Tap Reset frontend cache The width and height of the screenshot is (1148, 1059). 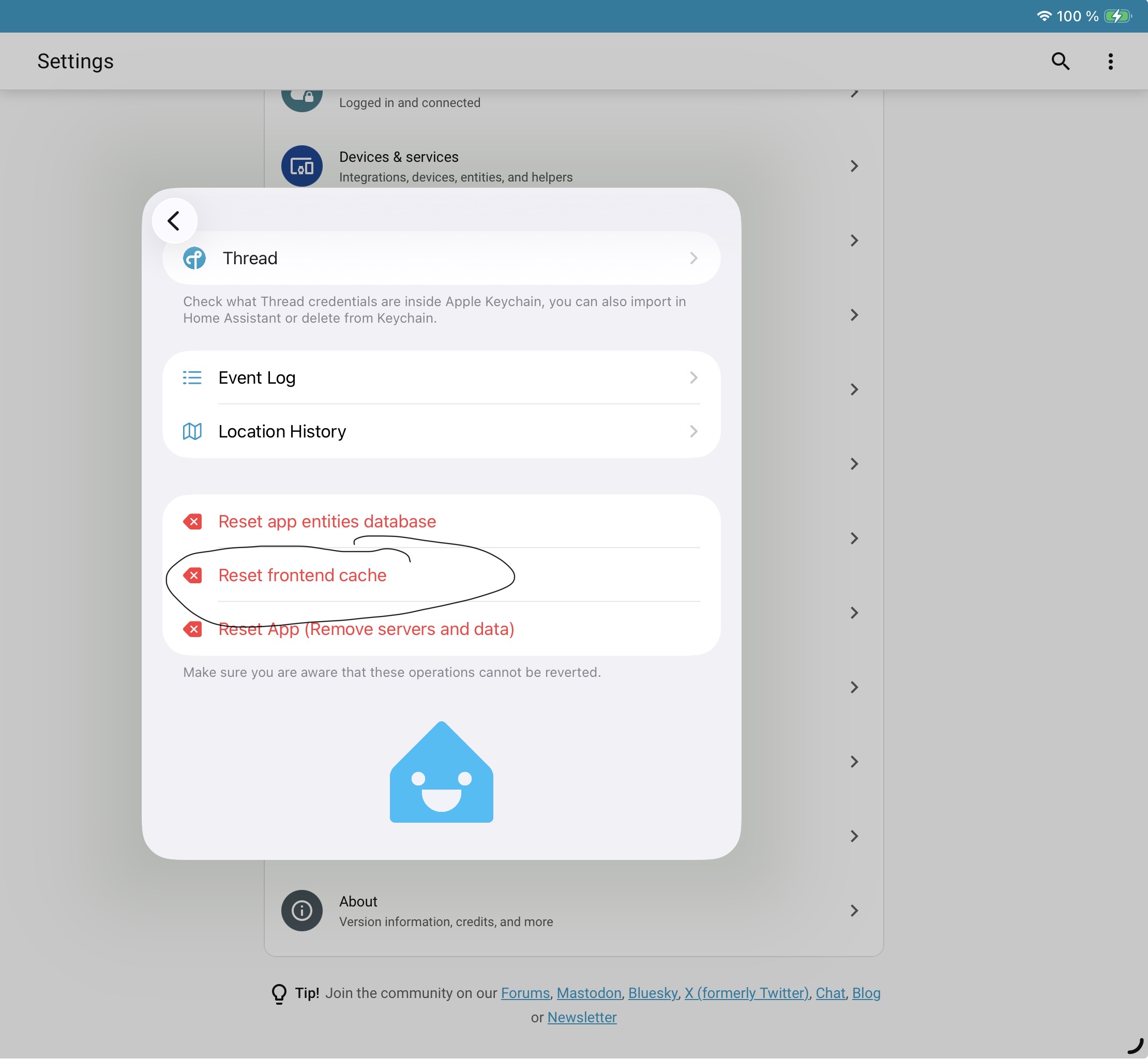(x=302, y=576)
